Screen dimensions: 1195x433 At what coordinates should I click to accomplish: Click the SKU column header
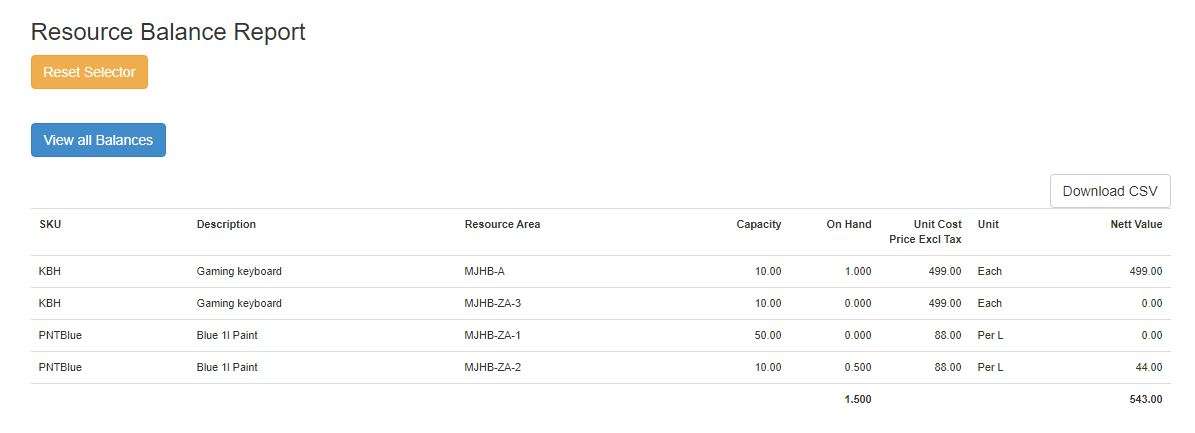click(50, 224)
